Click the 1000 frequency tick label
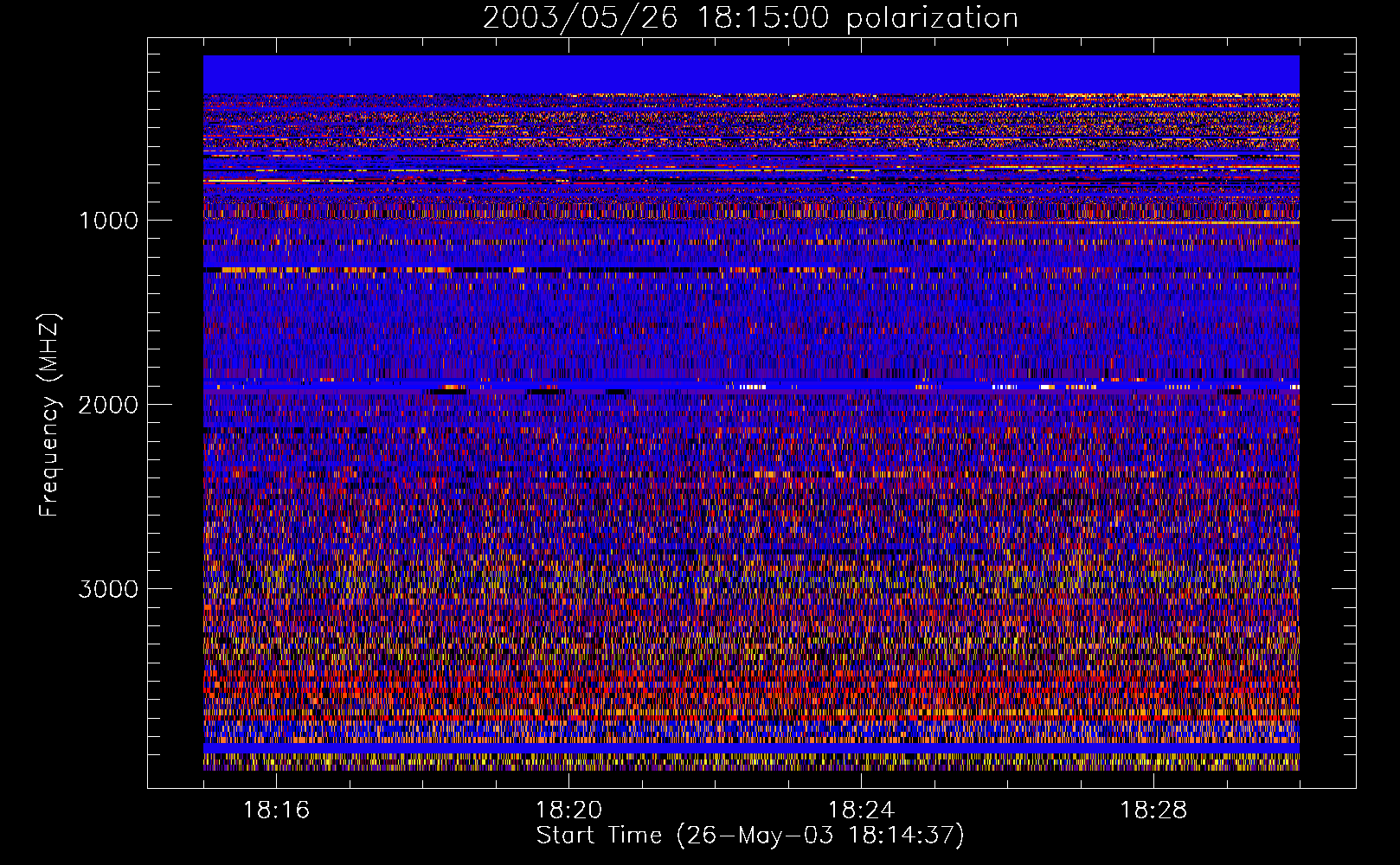1400x865 pixels. tap(109, 221)
